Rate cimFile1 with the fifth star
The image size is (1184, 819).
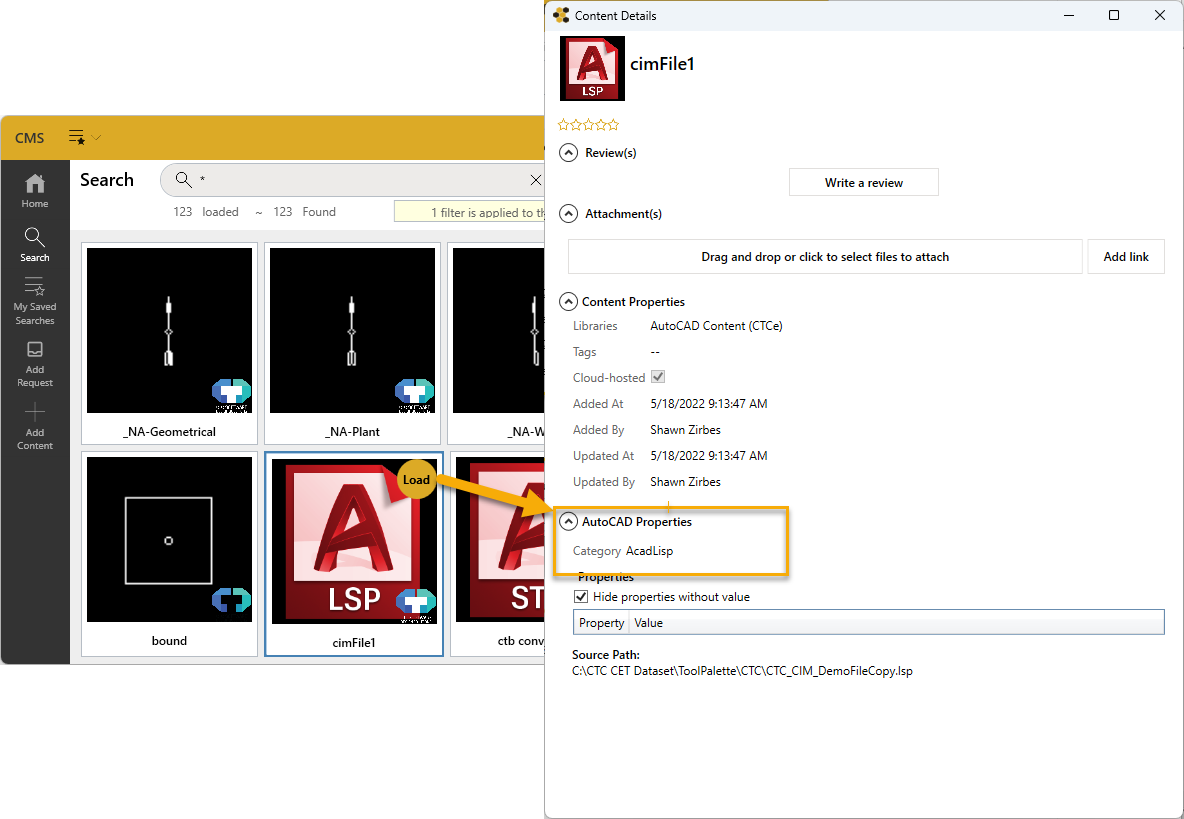(x=613, y=125)
